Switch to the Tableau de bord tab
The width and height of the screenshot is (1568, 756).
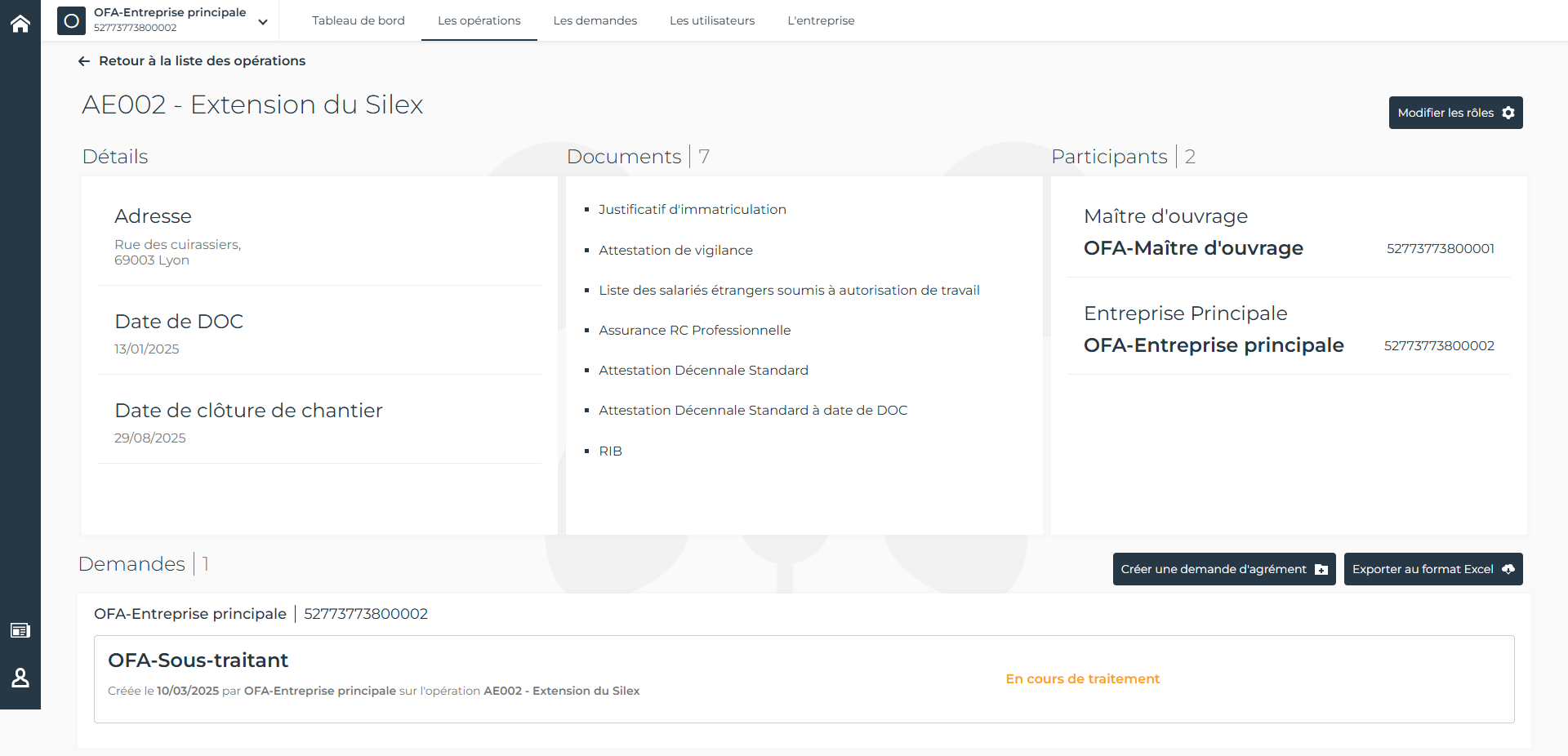[359, 20]
